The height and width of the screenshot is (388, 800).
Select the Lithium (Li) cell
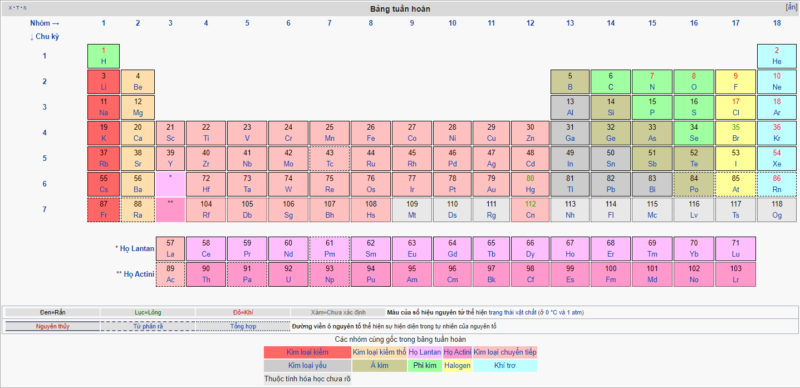(104, 82)
